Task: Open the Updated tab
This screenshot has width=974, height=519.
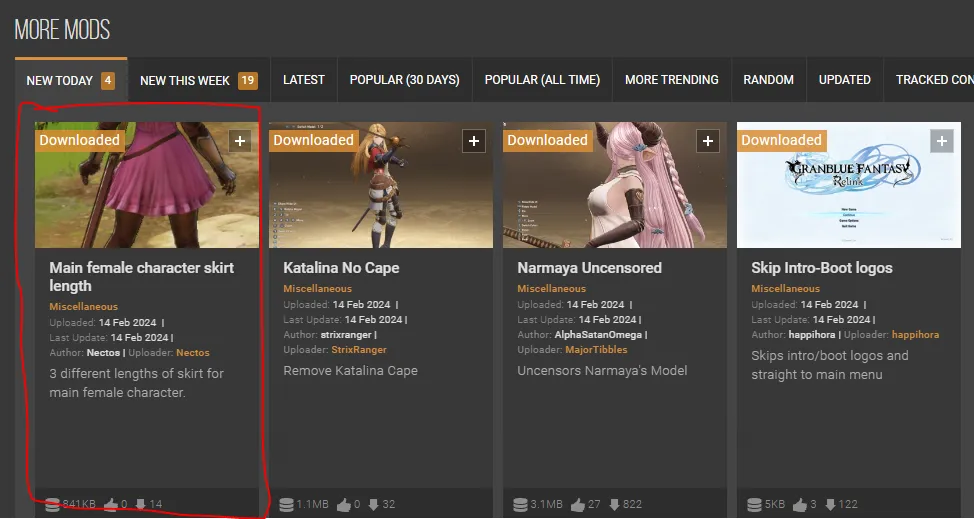Action: coord(845,80)
